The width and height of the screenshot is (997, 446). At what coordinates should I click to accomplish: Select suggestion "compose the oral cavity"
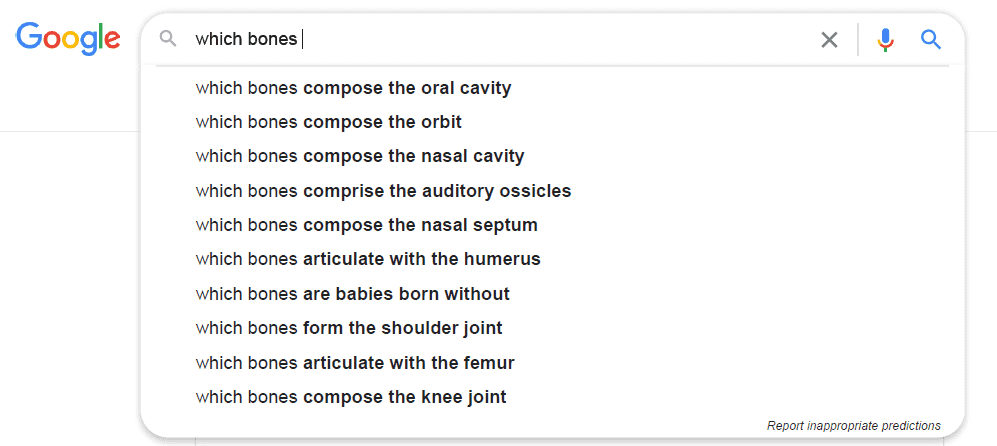click(353, 88)
